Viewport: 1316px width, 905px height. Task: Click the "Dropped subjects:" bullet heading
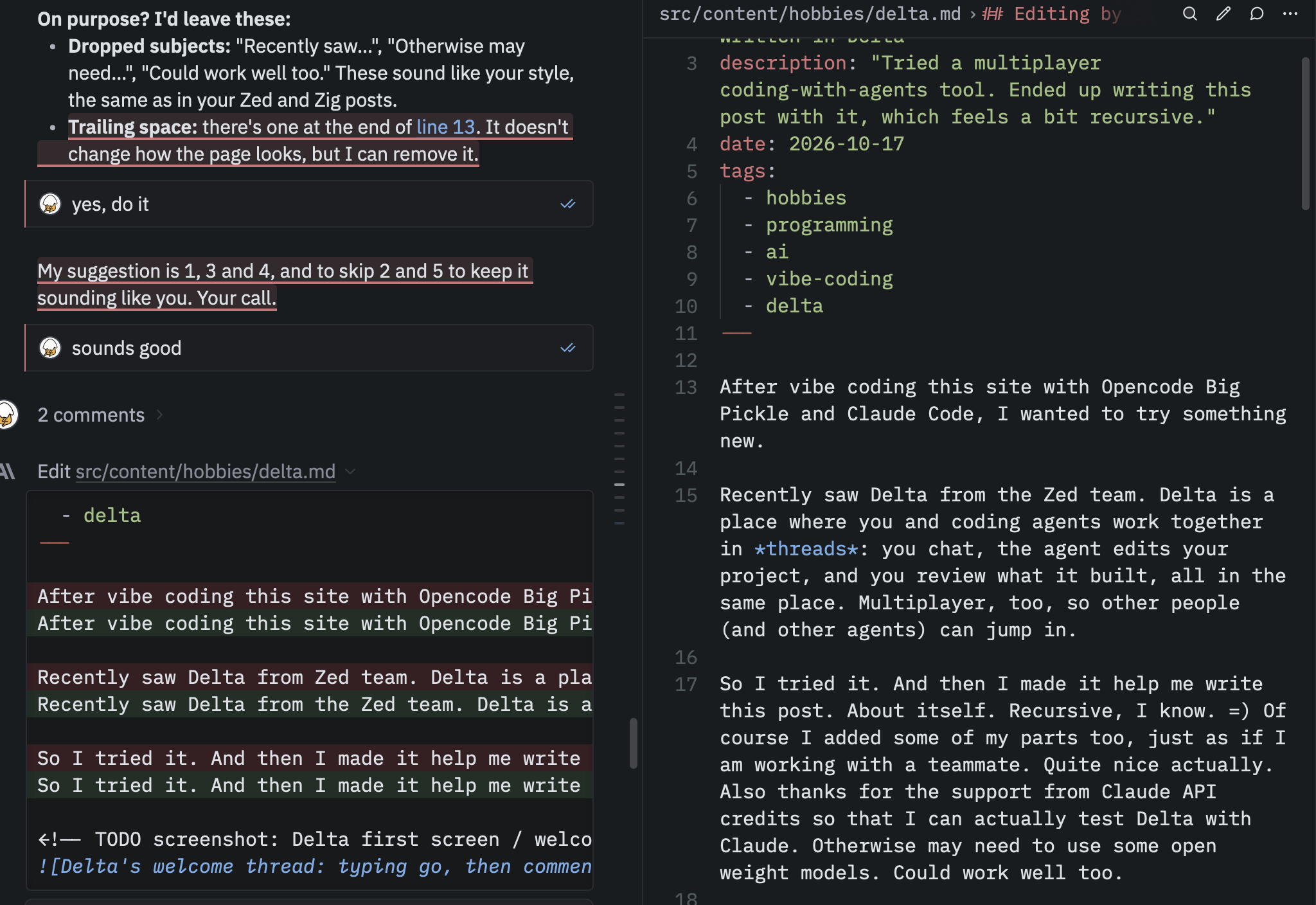click(x=149, y=46)
